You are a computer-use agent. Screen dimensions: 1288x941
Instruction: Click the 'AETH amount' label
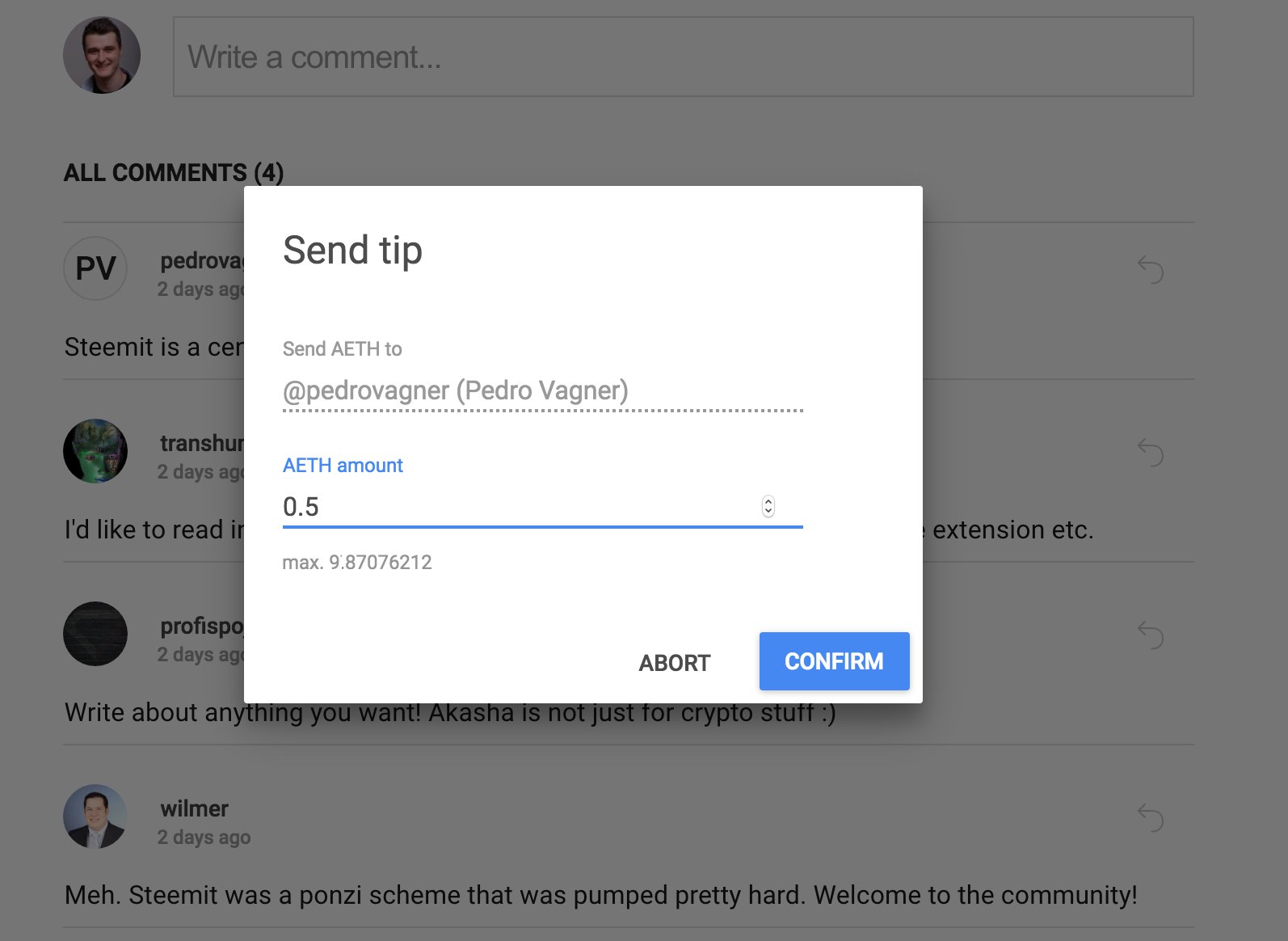343,465
